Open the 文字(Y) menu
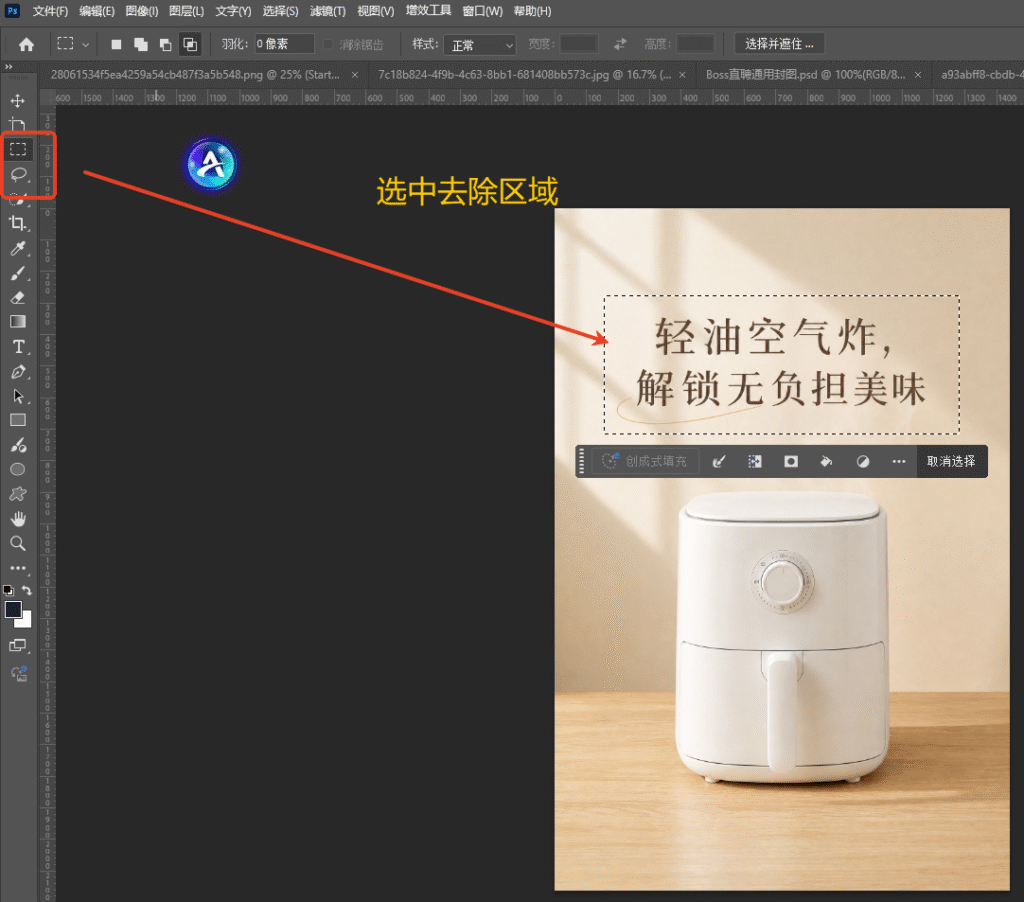 (233, 11)
